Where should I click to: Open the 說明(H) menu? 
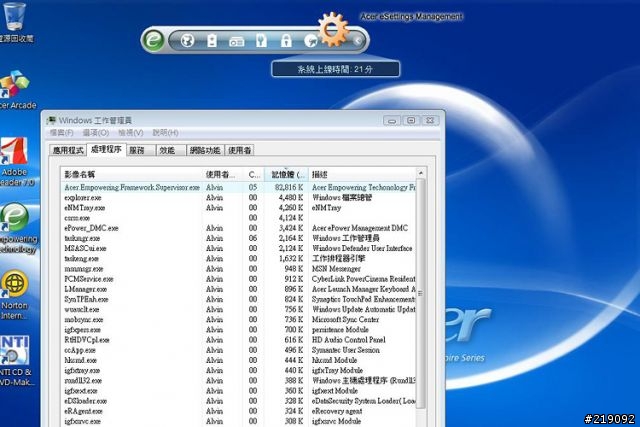pos(165,133)
